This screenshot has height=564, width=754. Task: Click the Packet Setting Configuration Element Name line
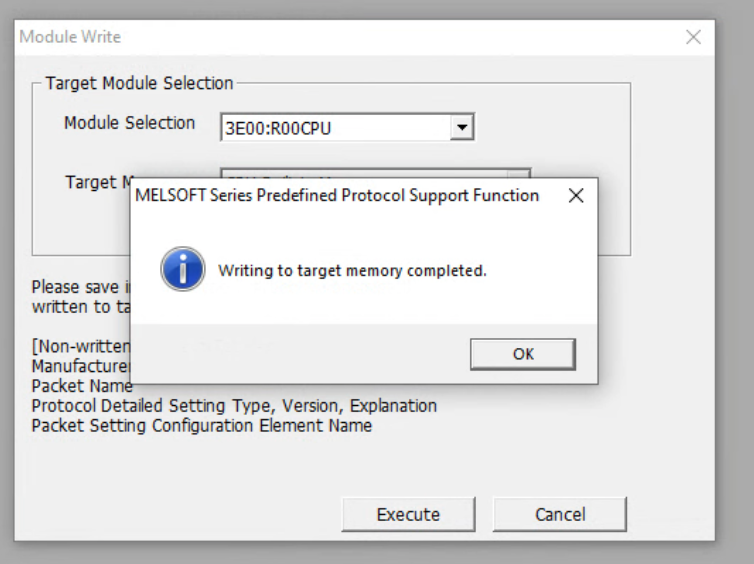pyautogui.click(x=202, y=426)
